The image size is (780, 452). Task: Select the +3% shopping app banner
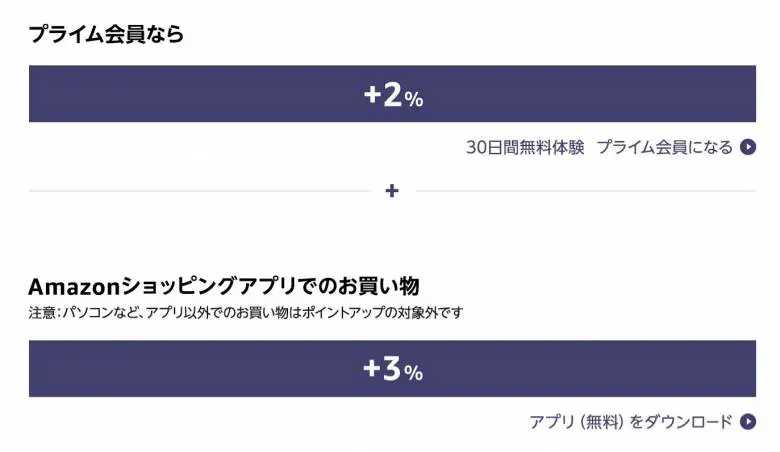[x=392, y=368]
